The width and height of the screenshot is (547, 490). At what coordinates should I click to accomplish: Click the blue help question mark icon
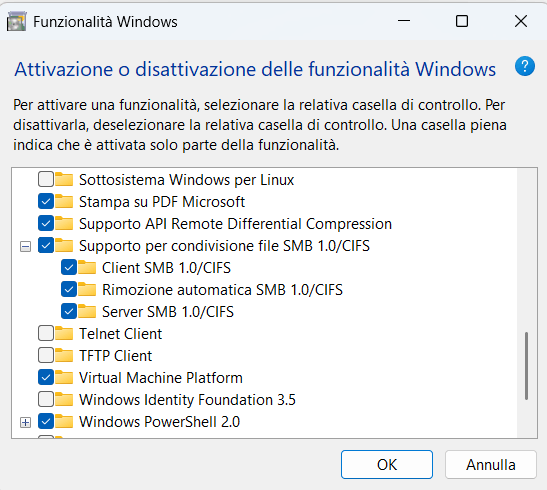pos(525,66)
